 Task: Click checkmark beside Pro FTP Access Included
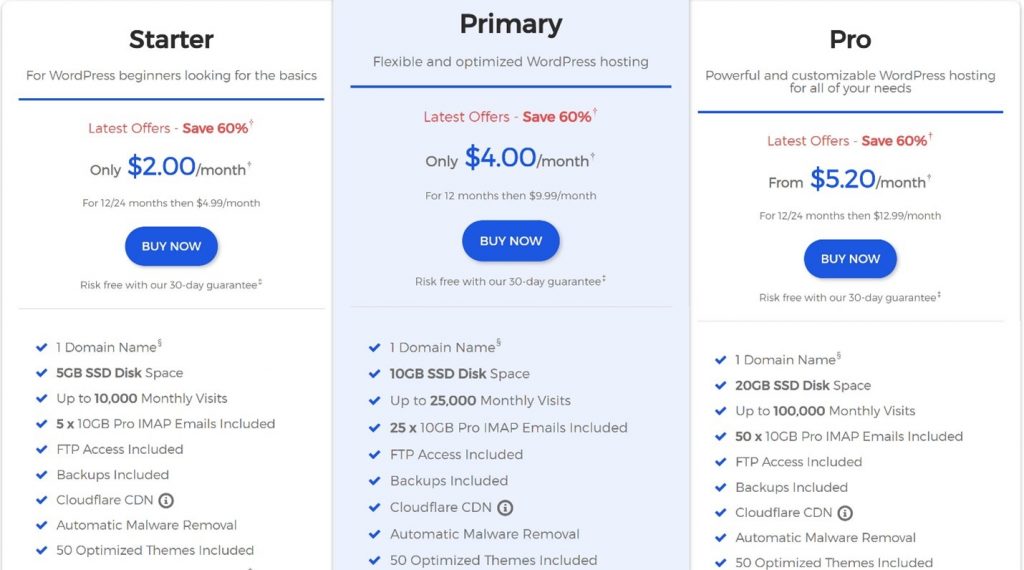(x=720, y=462)
